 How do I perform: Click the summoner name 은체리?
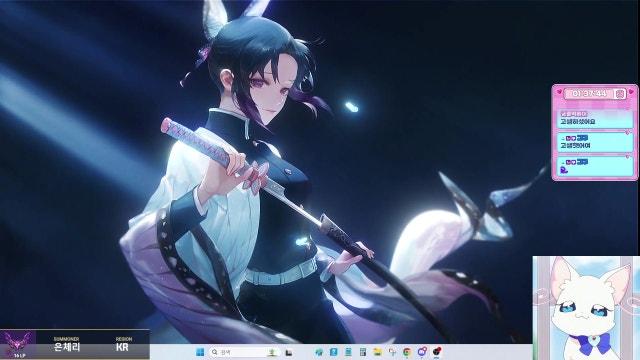(x=67, y=347)
